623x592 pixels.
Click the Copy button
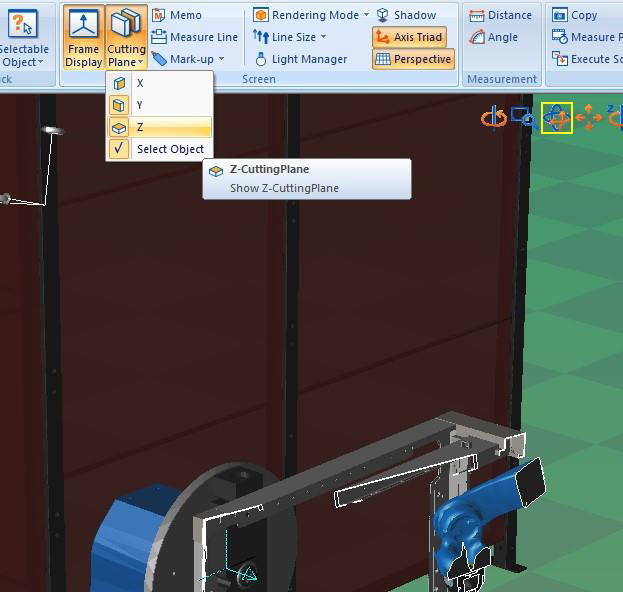pyautogui.click(x=575, y=15)
